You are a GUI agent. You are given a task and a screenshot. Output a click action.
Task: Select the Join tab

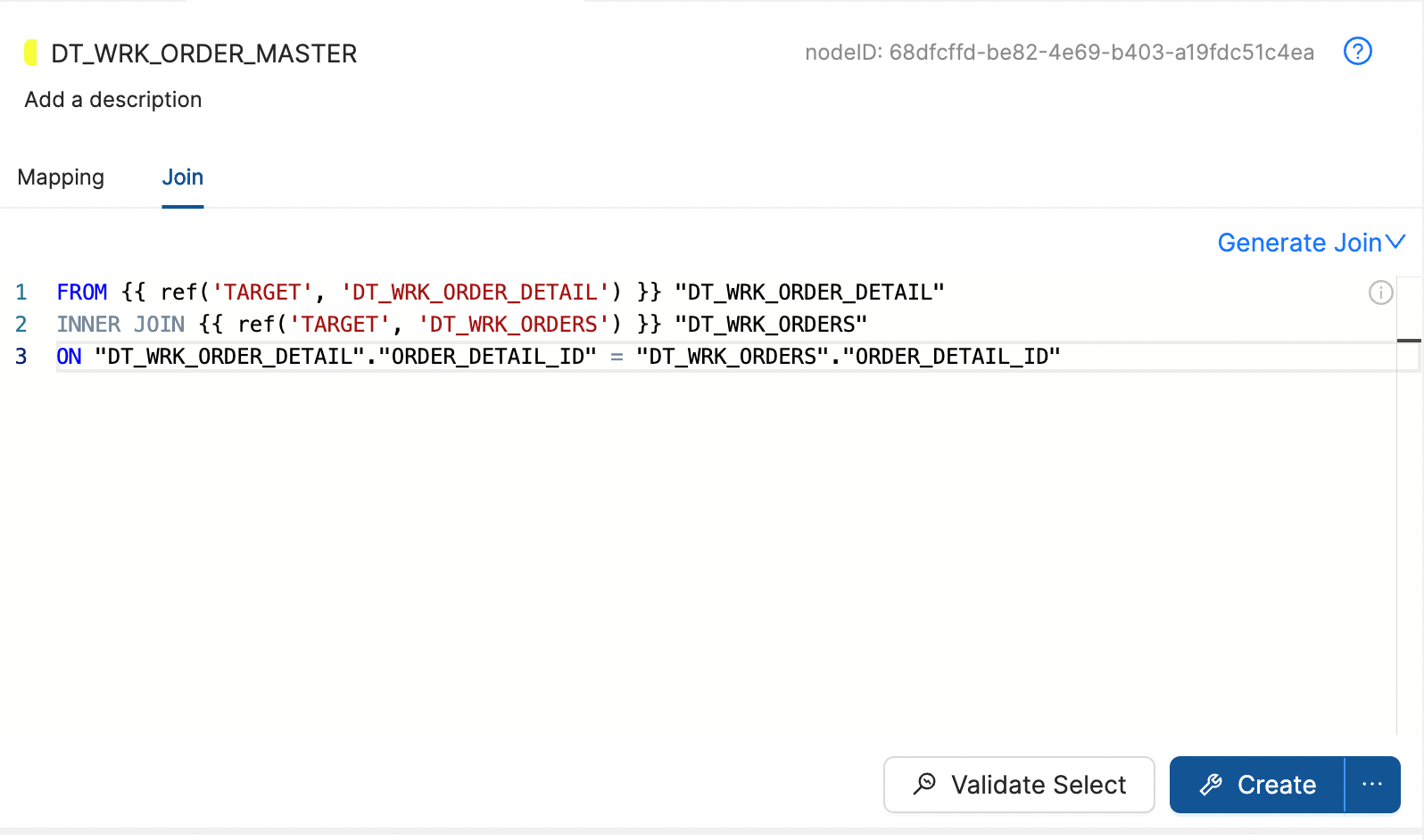click(182, 177)
